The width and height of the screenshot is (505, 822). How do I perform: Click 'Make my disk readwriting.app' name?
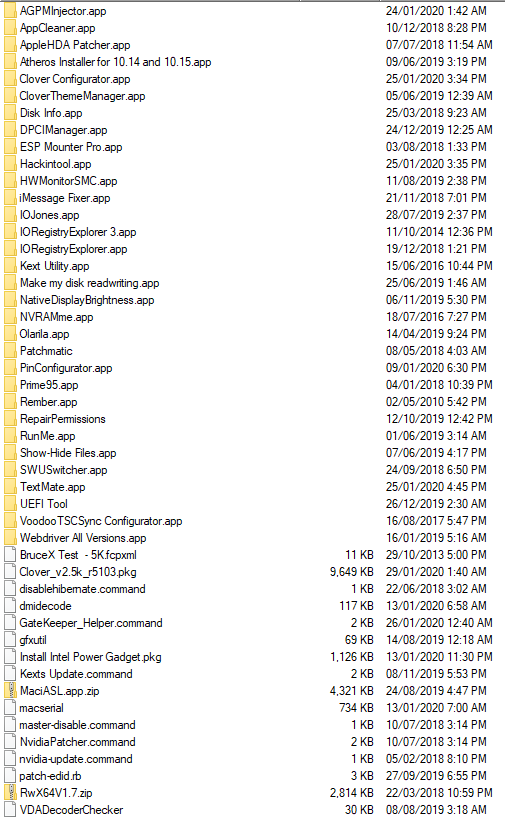(89, 283)
